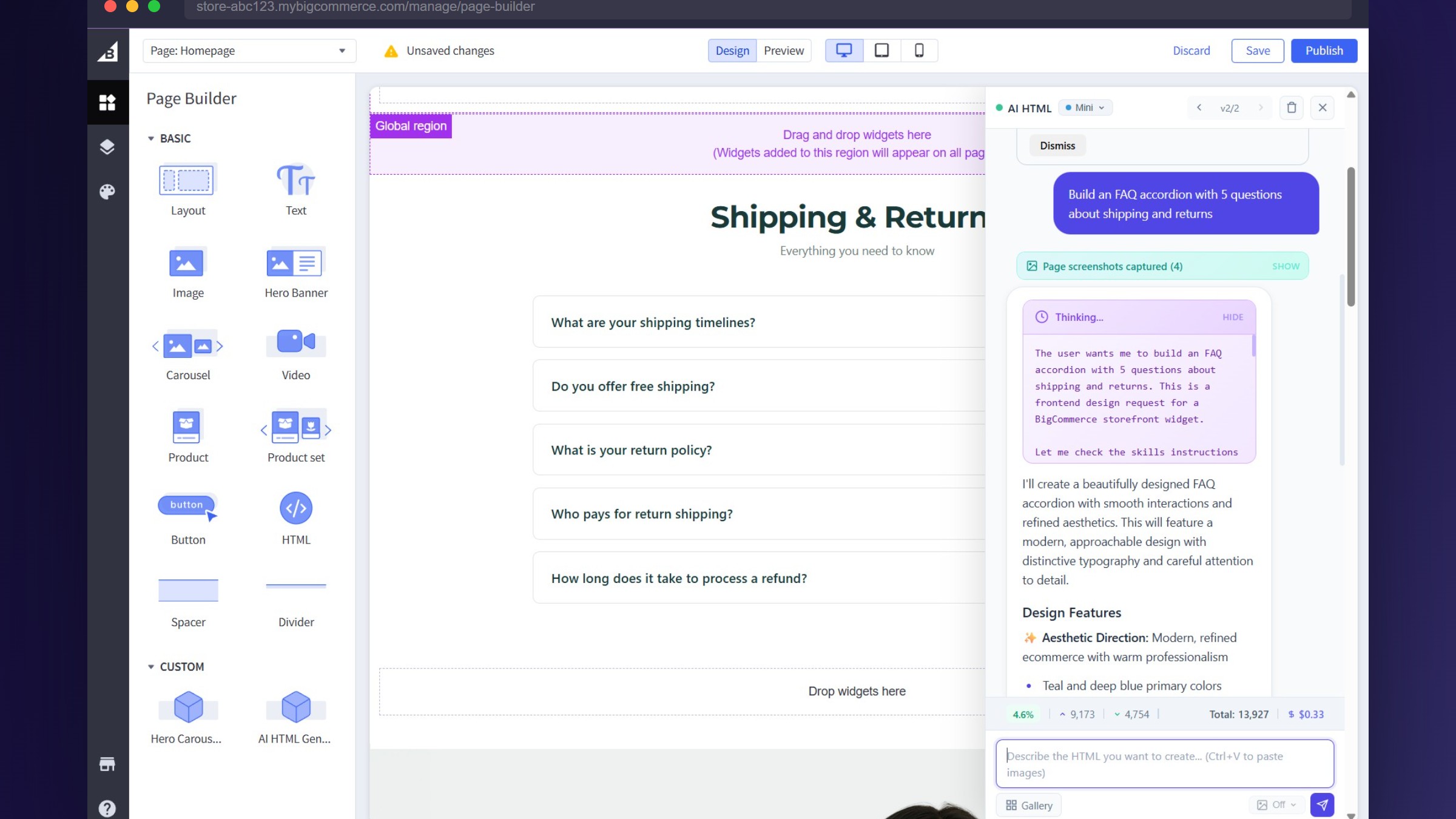1456x819 pixels.
Task: Select the Design tab
Action: point(732,50)
